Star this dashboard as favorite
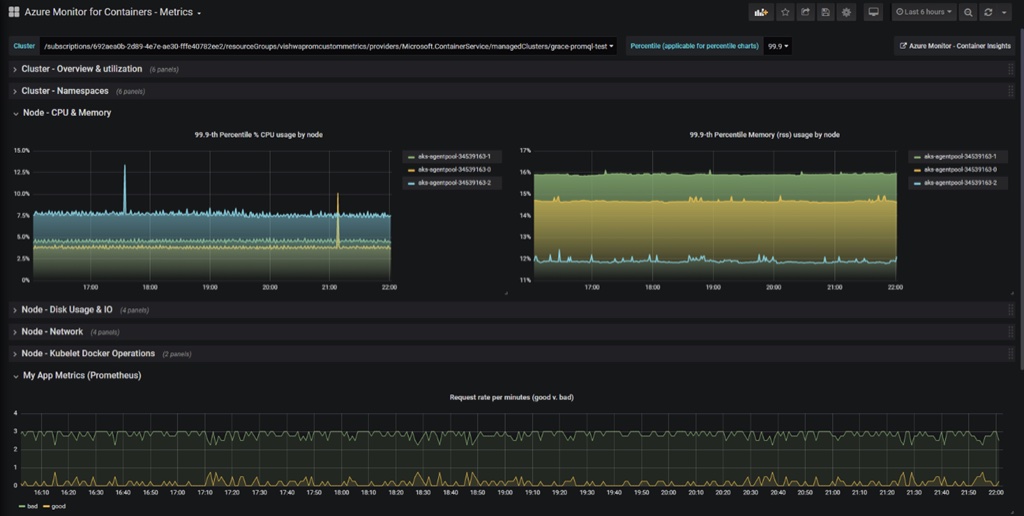This screenshot has height=516, width=1024. tap(786, 12)
